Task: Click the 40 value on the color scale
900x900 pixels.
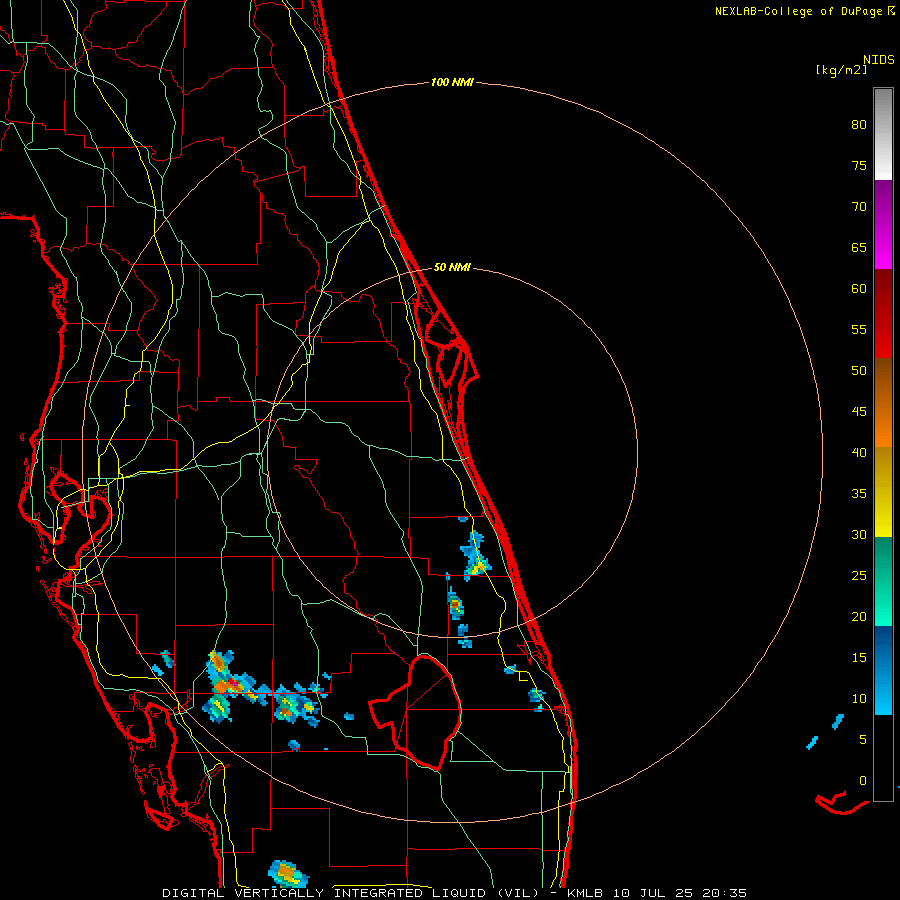Action: [x=859, y=452]
